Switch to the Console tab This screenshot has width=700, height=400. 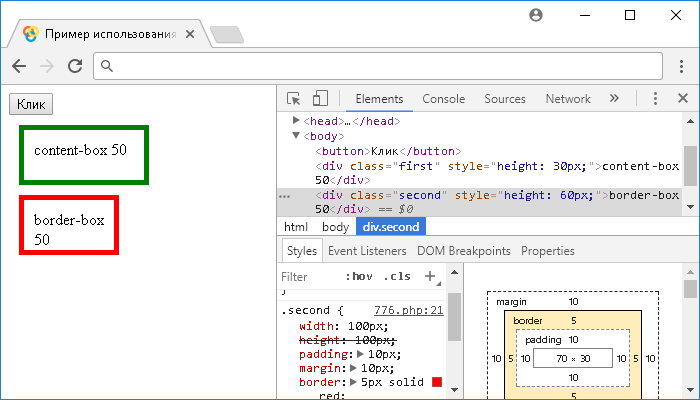click(x=444, y=99)
